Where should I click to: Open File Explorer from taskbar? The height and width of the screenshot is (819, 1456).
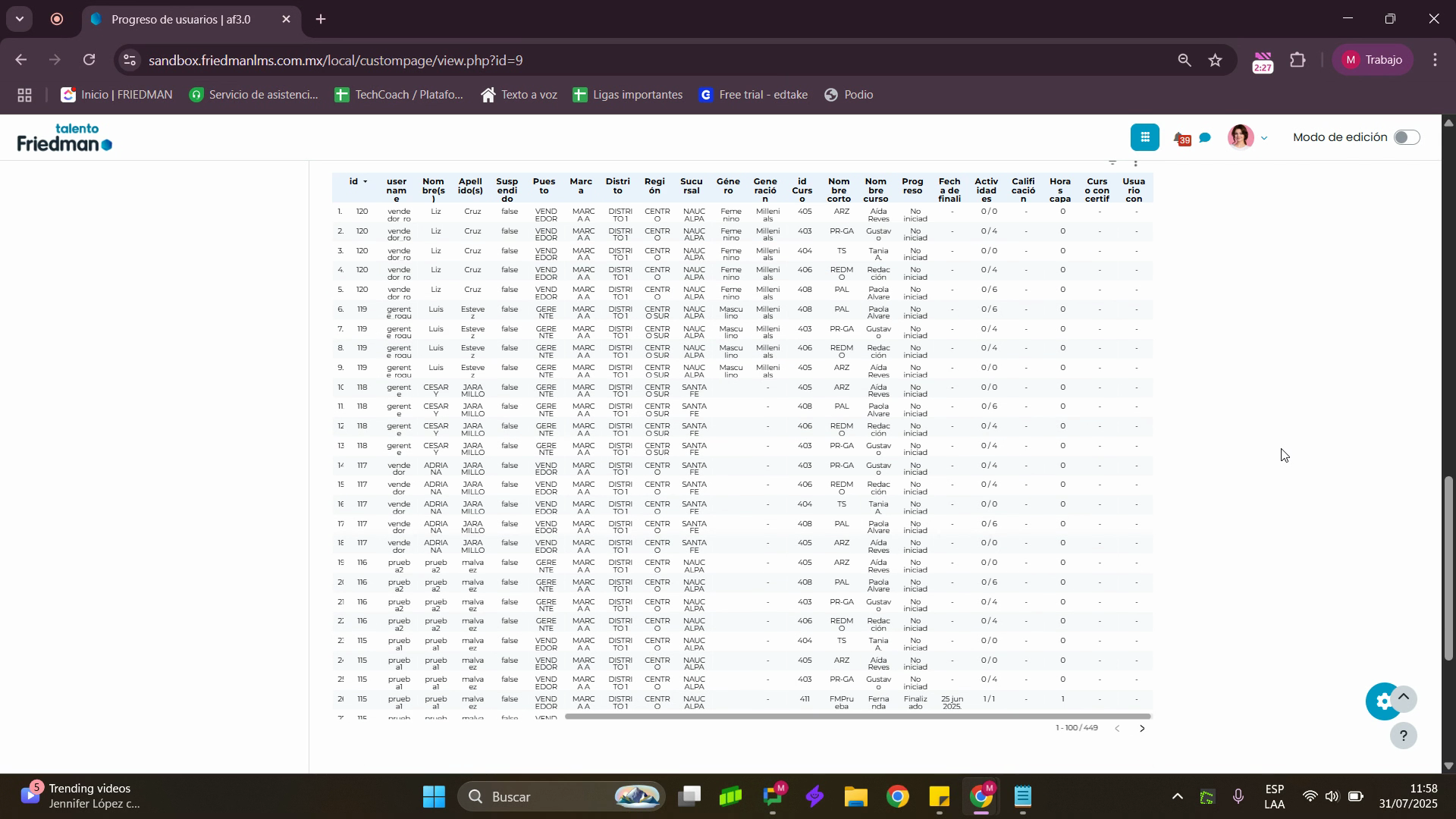coord(855,797)
